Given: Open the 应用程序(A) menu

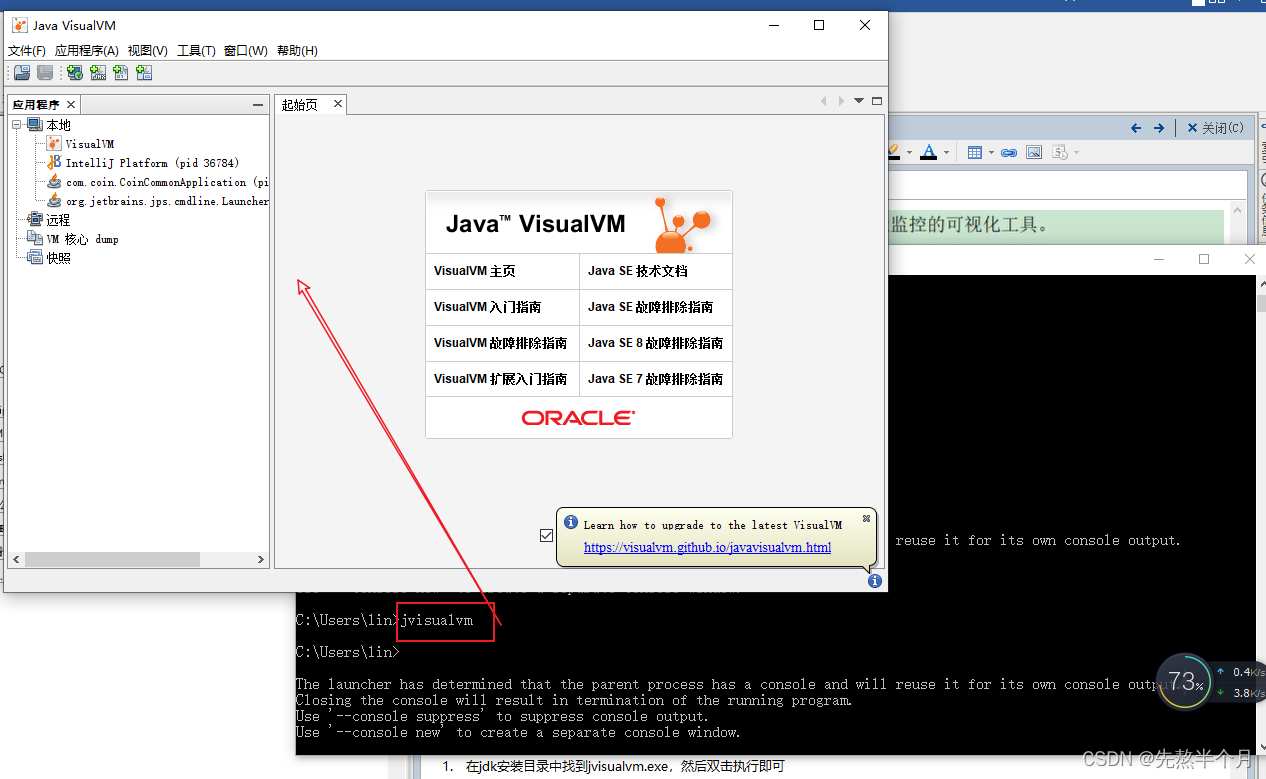Looking at the screenshot, I should point(87,50).
